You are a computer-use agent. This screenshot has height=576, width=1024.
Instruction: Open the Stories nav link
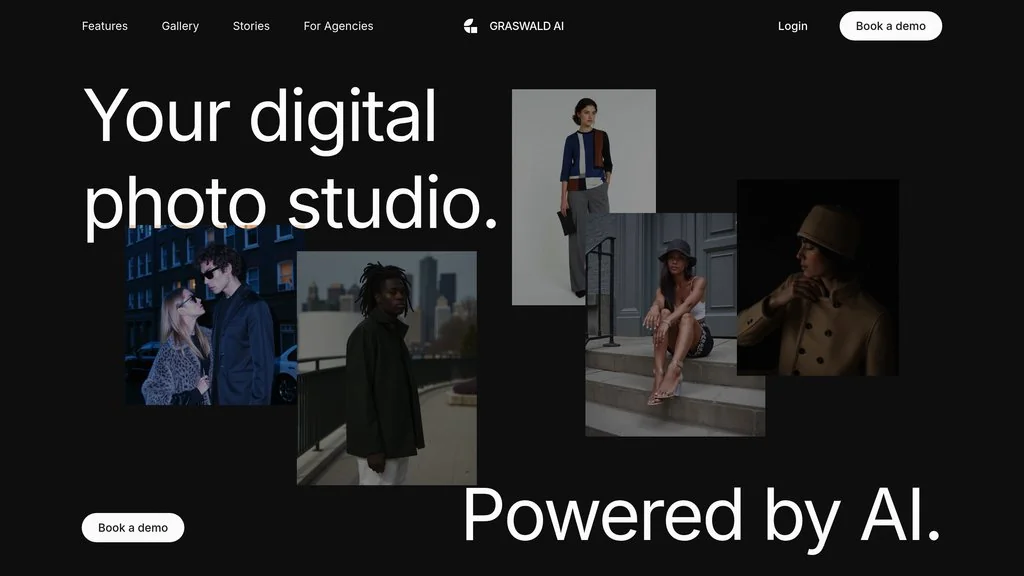click(251, 26)
